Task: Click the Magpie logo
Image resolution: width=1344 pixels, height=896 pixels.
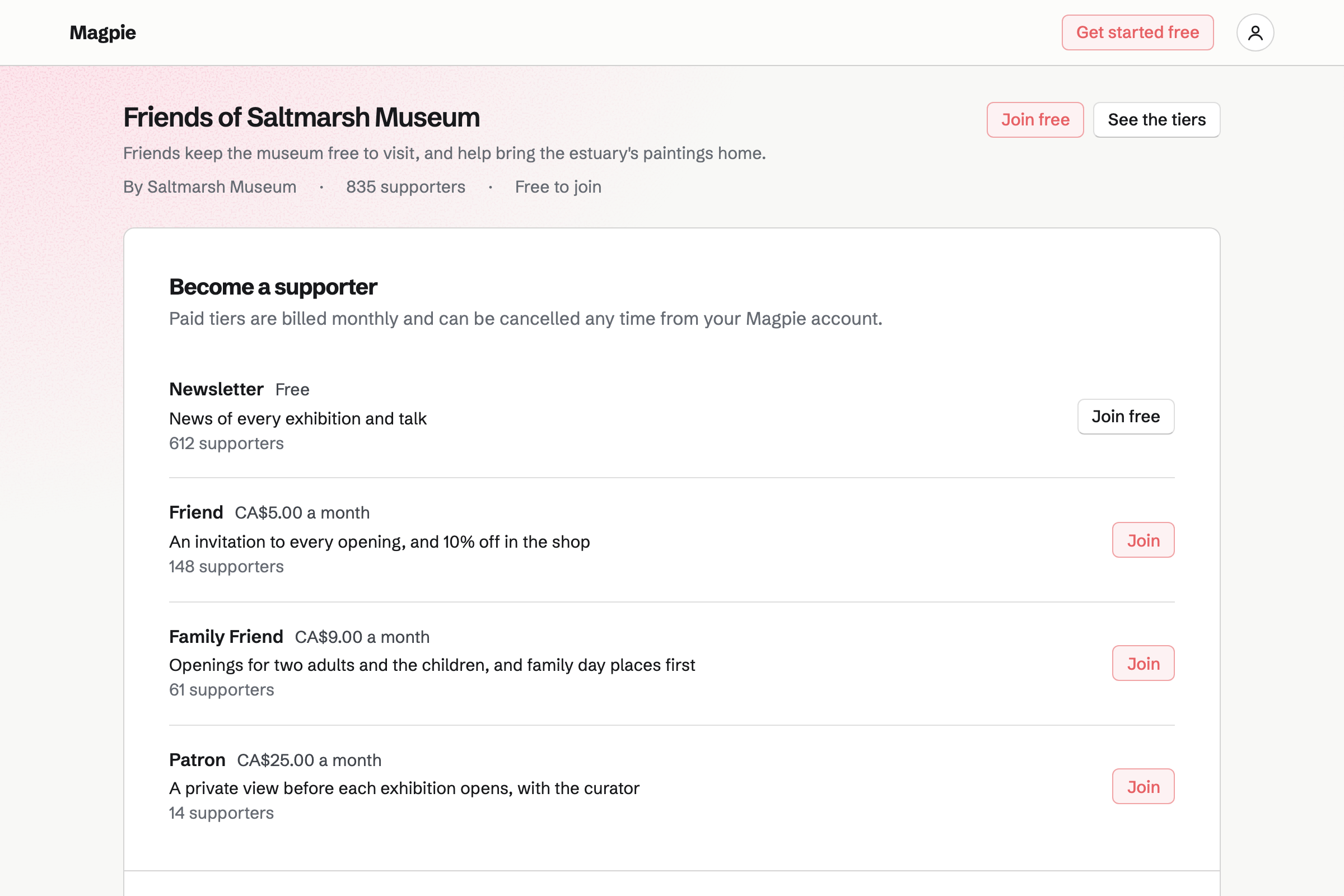Action: (103, 32)
